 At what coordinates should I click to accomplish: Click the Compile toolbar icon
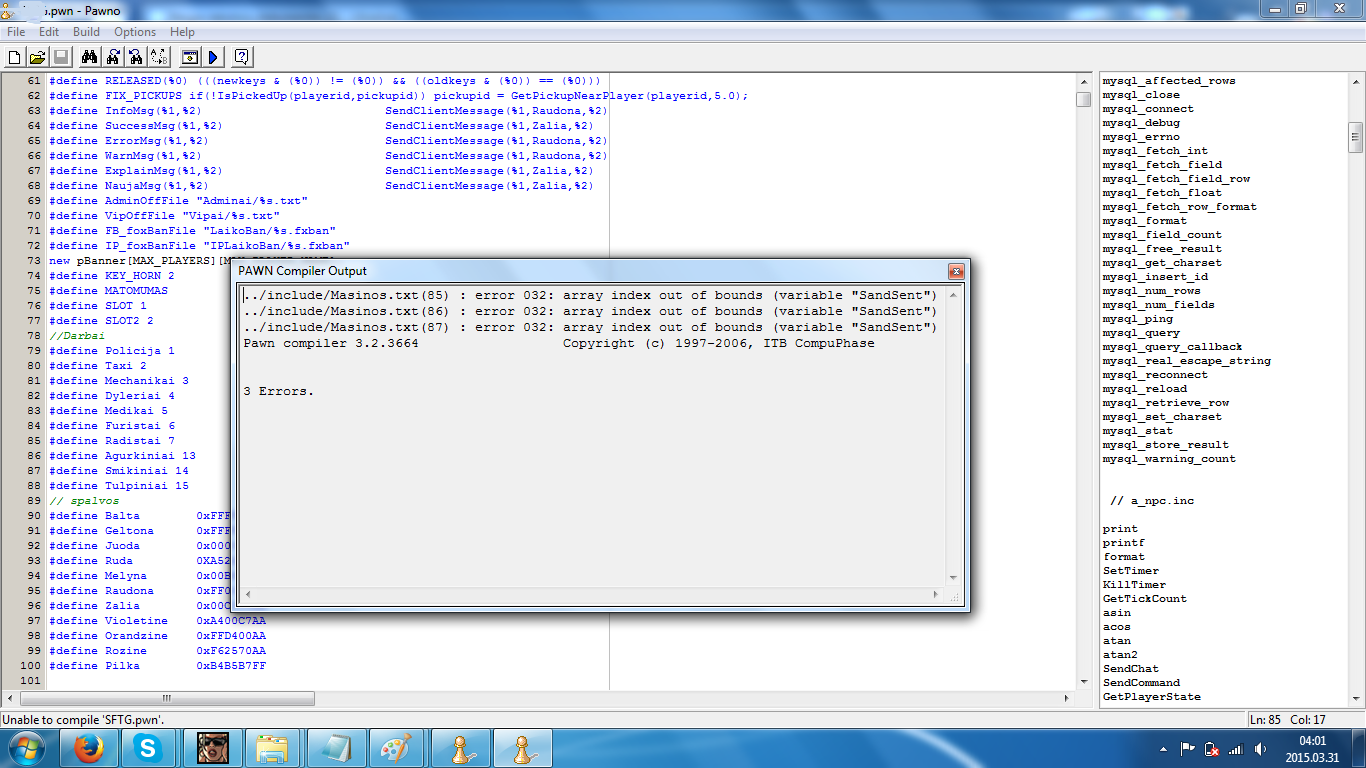coord(190,57)
